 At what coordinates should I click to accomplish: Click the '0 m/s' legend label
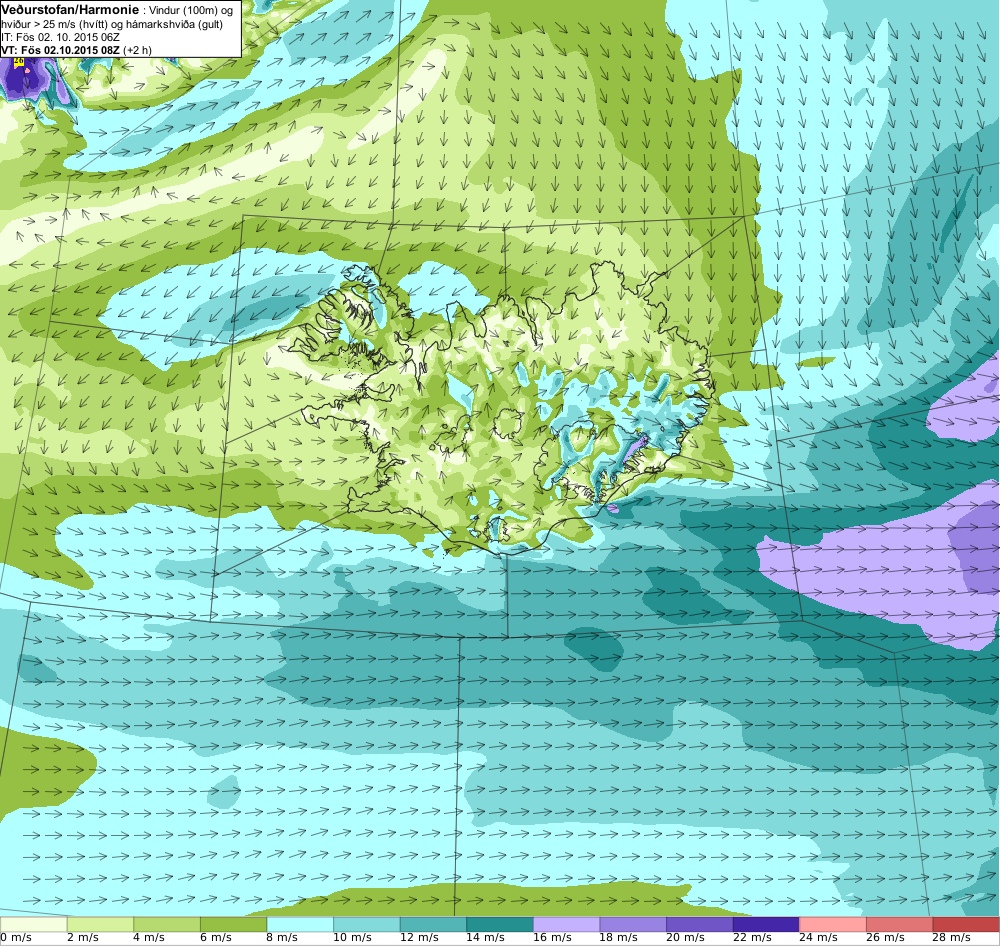tap(16, 938)
